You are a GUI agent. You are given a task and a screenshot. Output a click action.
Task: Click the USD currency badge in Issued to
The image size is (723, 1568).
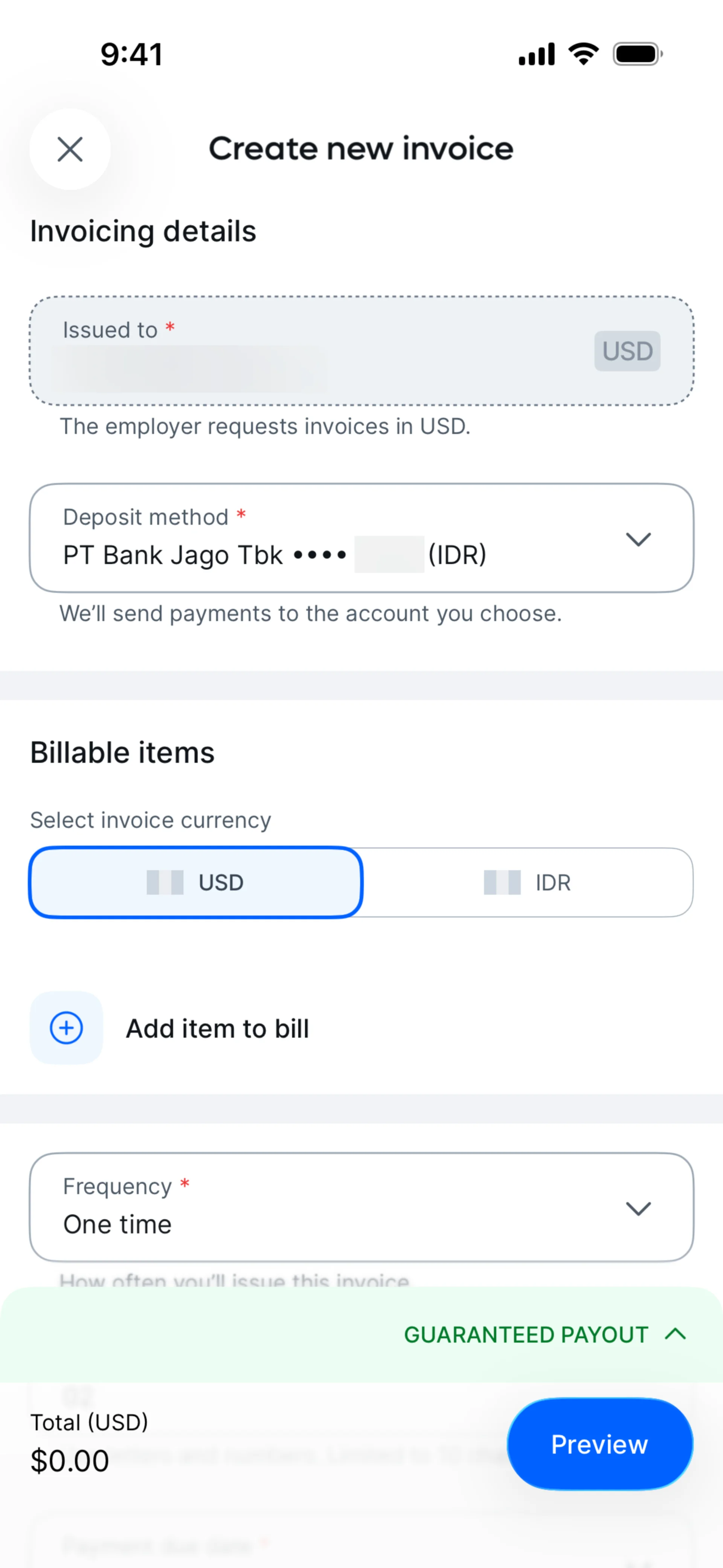tap(627, 351)
